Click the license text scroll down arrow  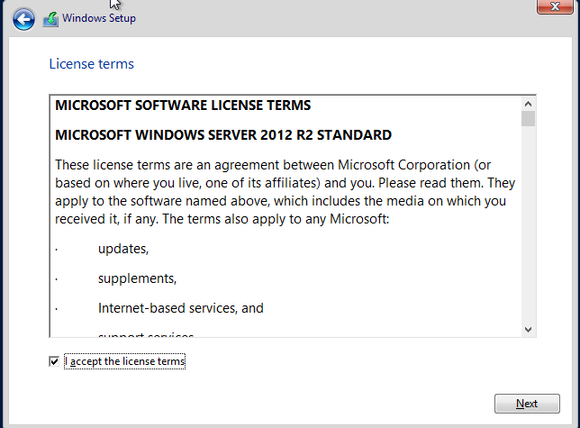[x=528, y=329]
